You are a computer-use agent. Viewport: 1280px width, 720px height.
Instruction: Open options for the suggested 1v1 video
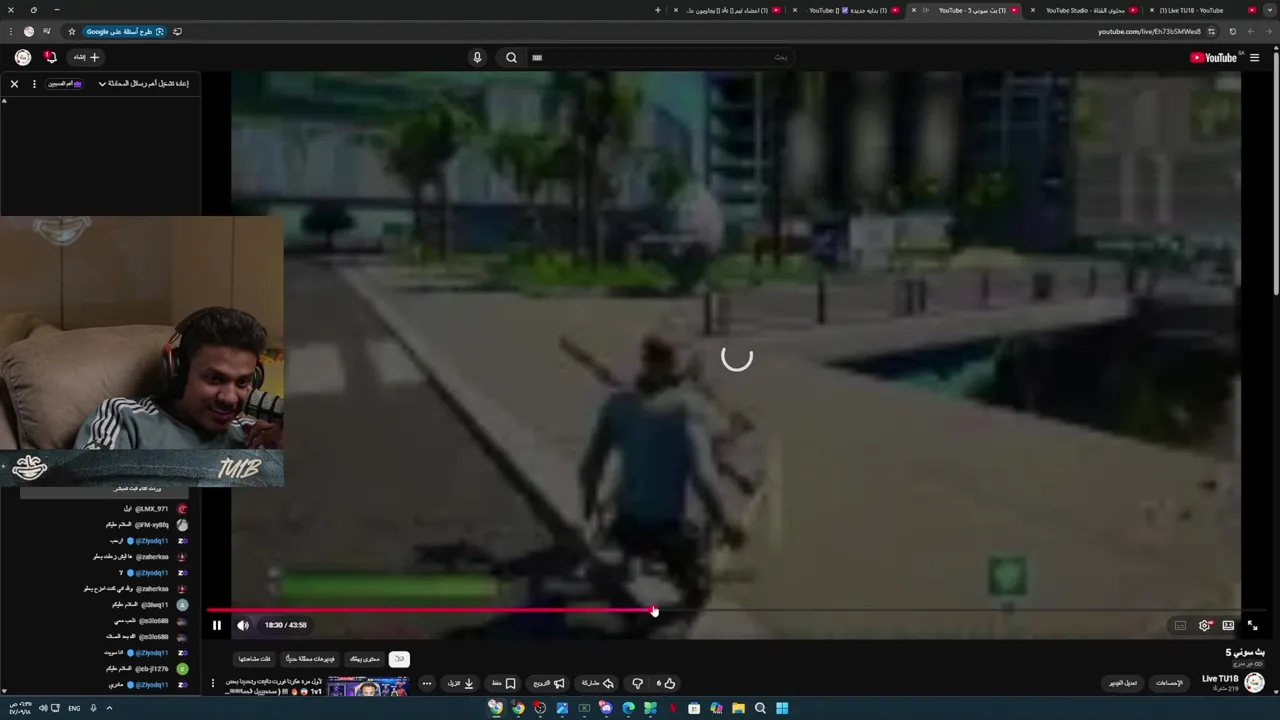click(x=212, y=684)
